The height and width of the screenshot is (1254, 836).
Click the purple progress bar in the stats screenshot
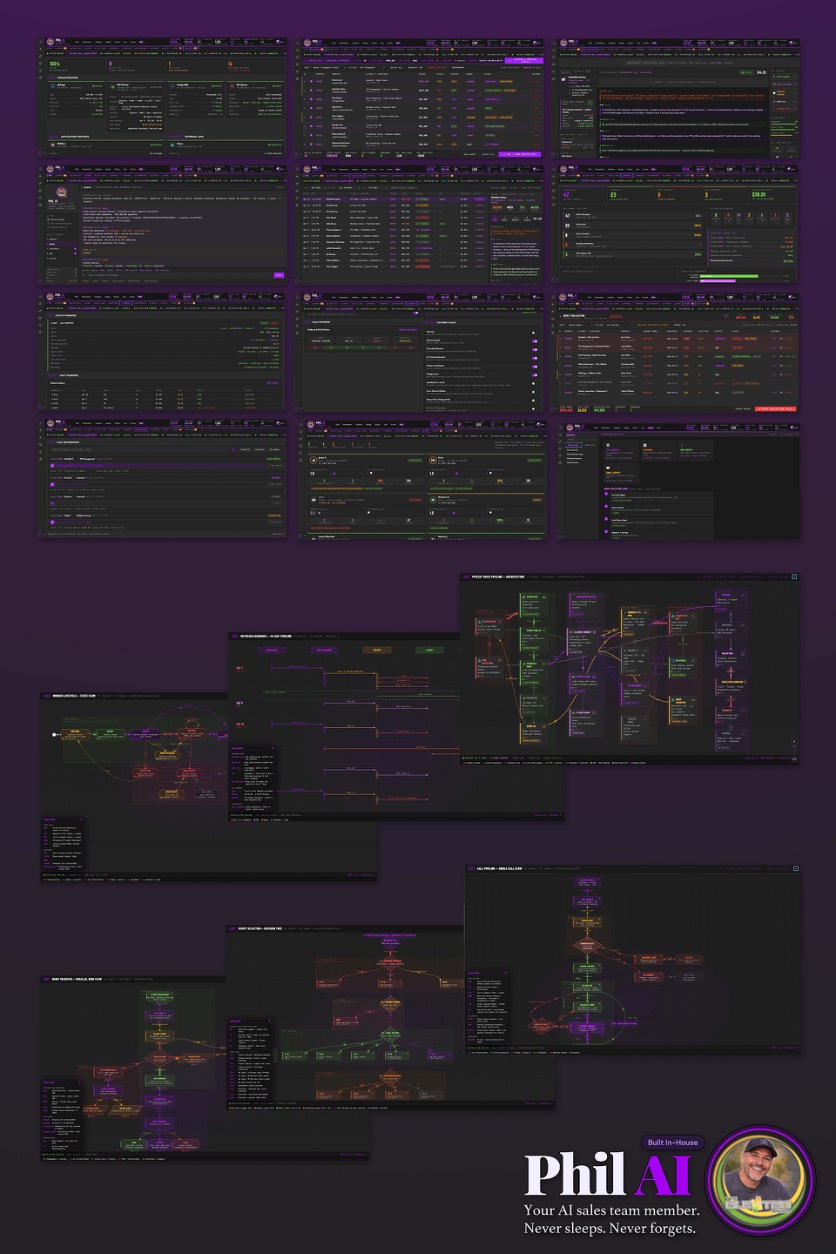coord(717,281)
